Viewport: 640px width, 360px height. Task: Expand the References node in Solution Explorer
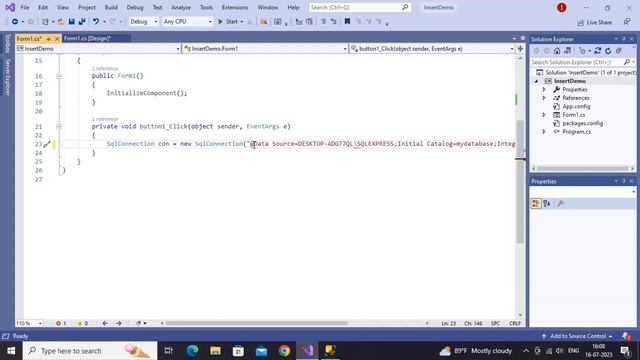tap(544, 98)
